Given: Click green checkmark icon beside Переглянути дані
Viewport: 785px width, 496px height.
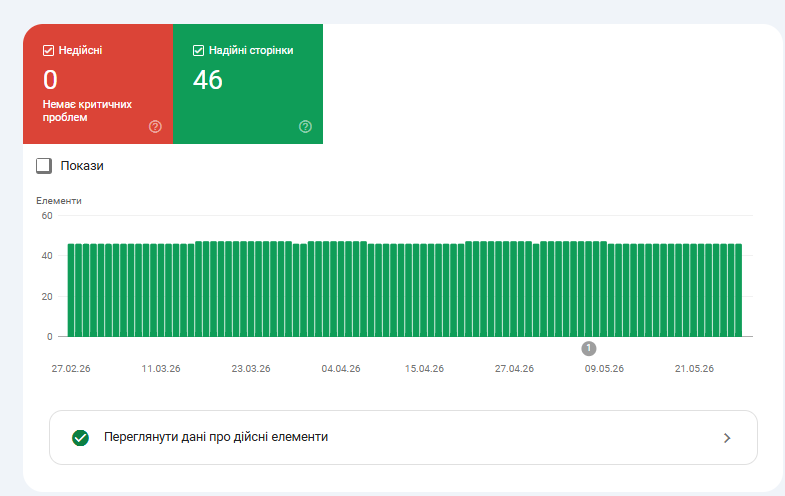Looking at the screenshot, I should point(80,438).
